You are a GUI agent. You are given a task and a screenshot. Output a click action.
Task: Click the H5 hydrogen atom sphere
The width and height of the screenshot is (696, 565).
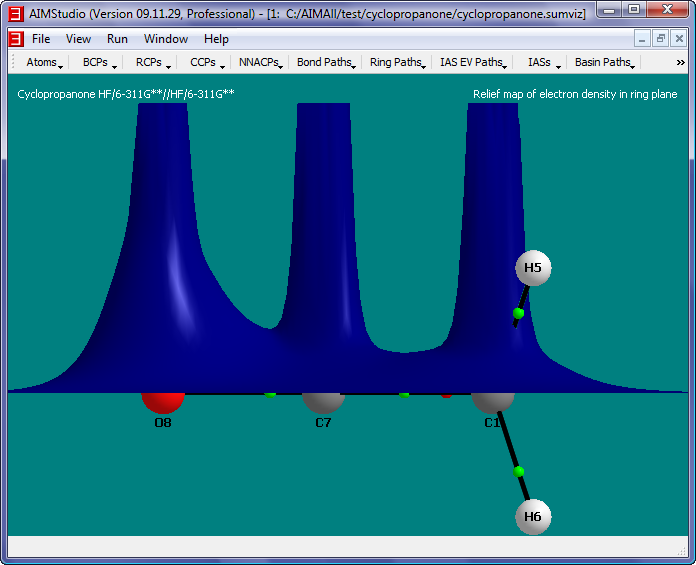(533, 268)
